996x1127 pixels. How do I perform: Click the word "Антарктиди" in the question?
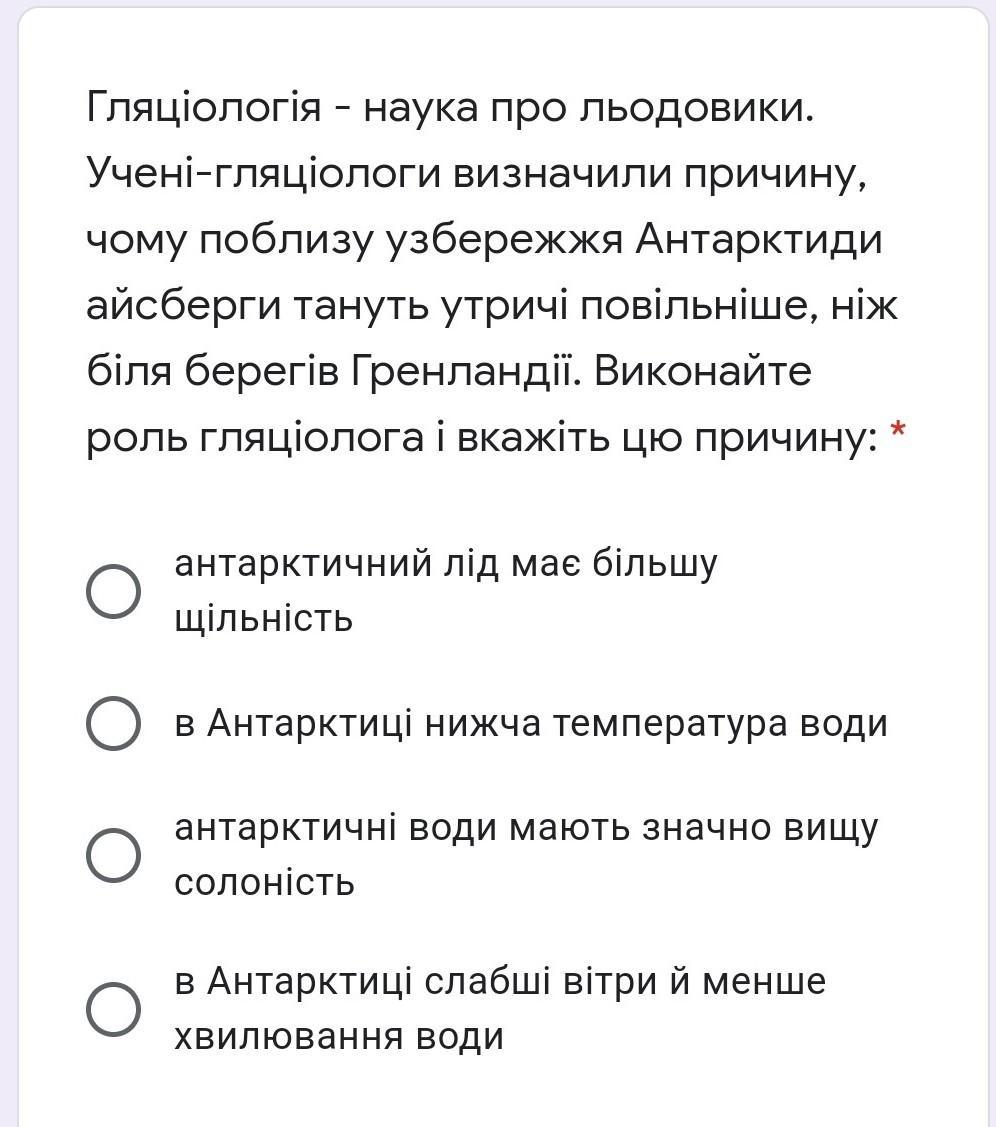[x=758, y=241]
